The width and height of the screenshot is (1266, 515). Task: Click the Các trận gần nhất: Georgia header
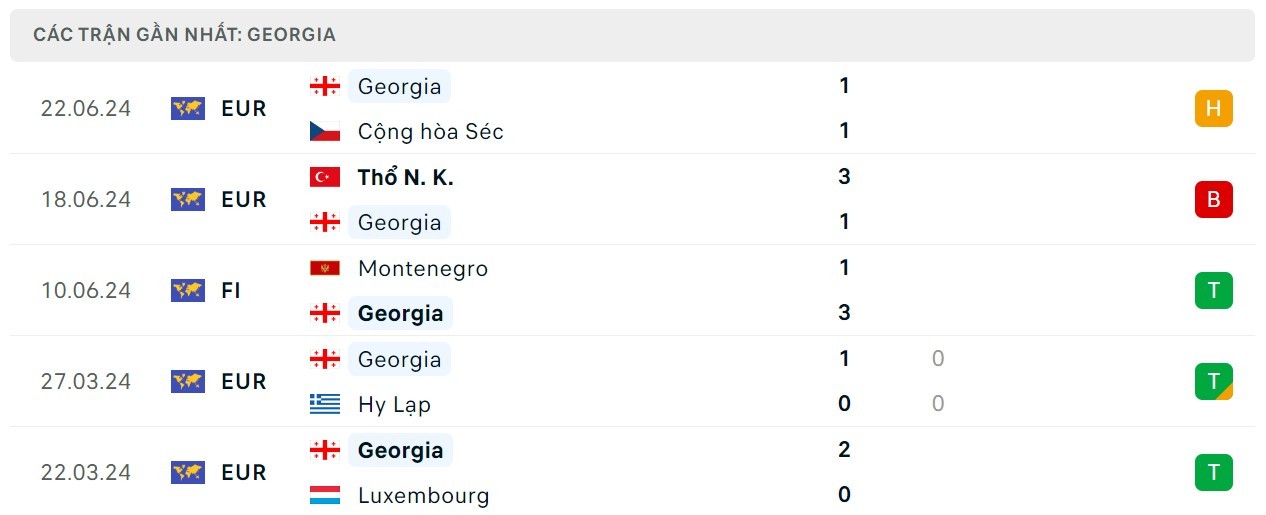click(x=185, y=35)
